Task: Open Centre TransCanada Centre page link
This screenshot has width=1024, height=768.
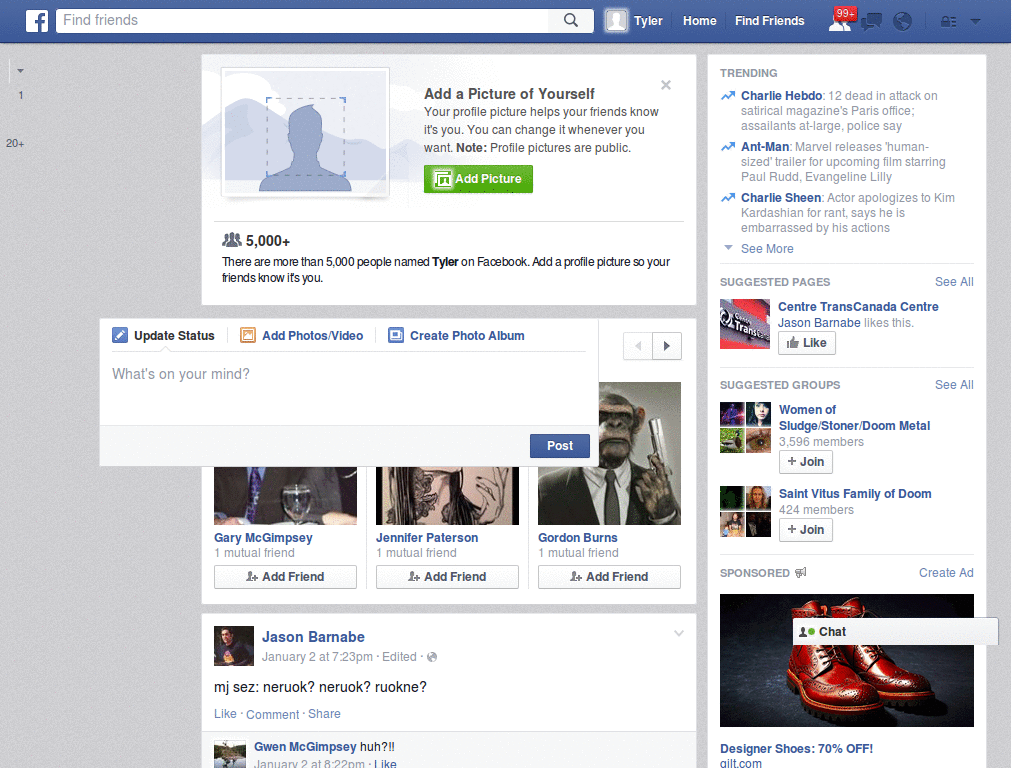Action: coord(858,306)
